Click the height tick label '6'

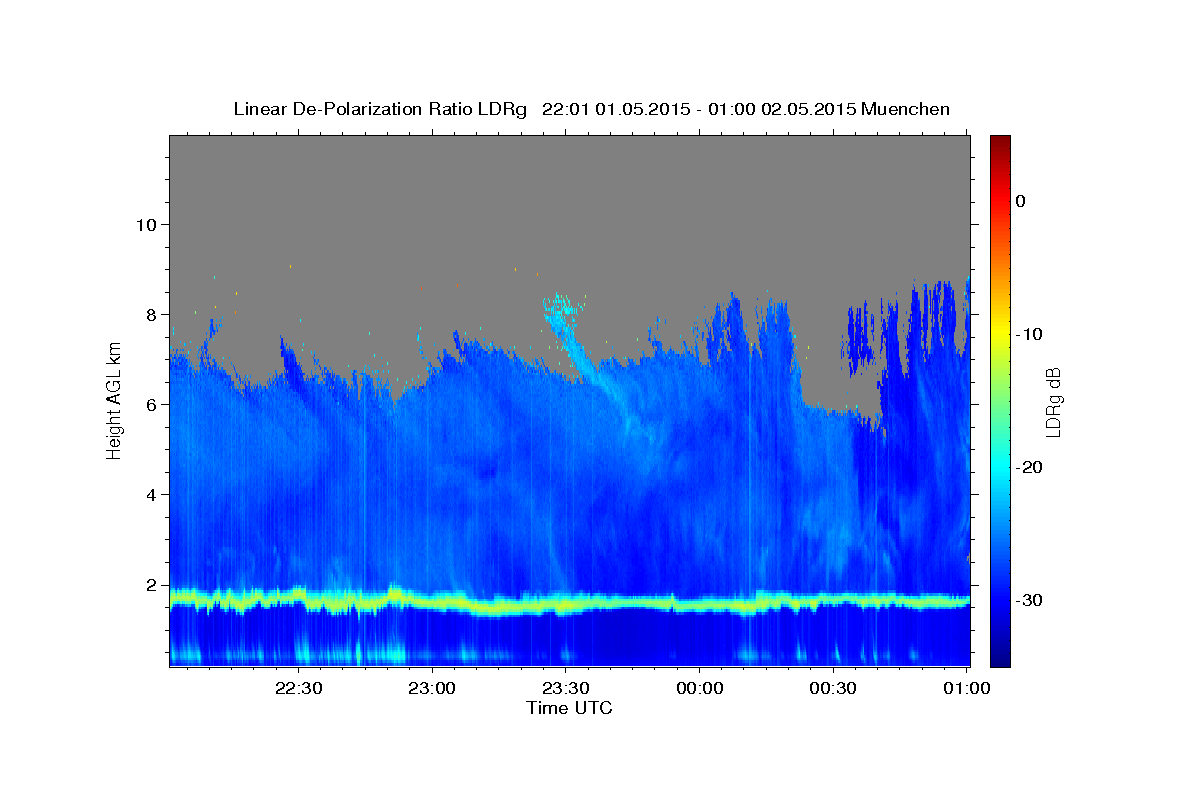(152, 404)
